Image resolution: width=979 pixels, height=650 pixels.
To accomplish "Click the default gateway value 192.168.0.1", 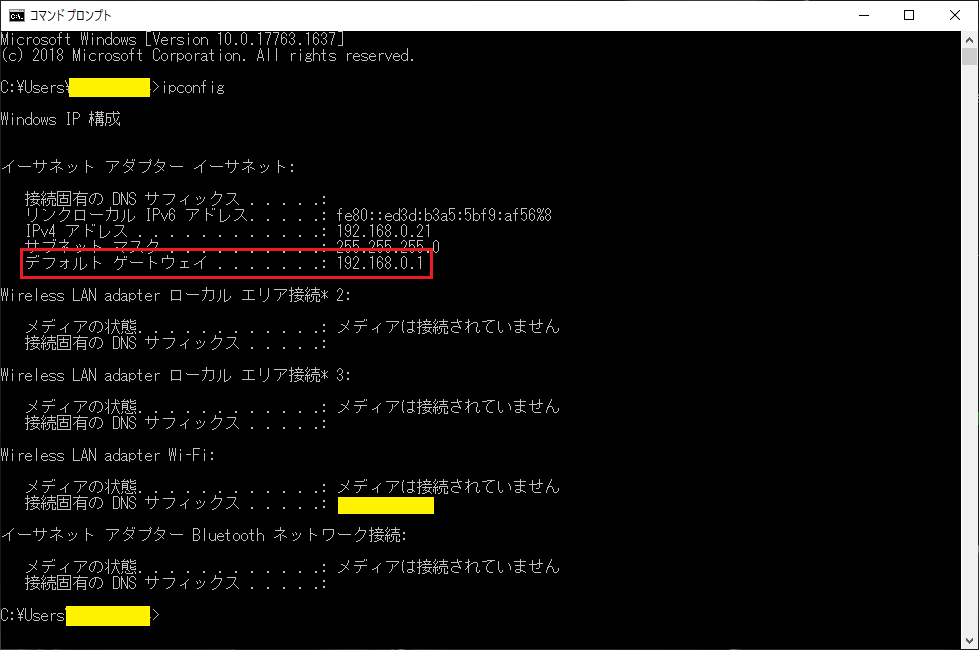I will click(380, 263).
